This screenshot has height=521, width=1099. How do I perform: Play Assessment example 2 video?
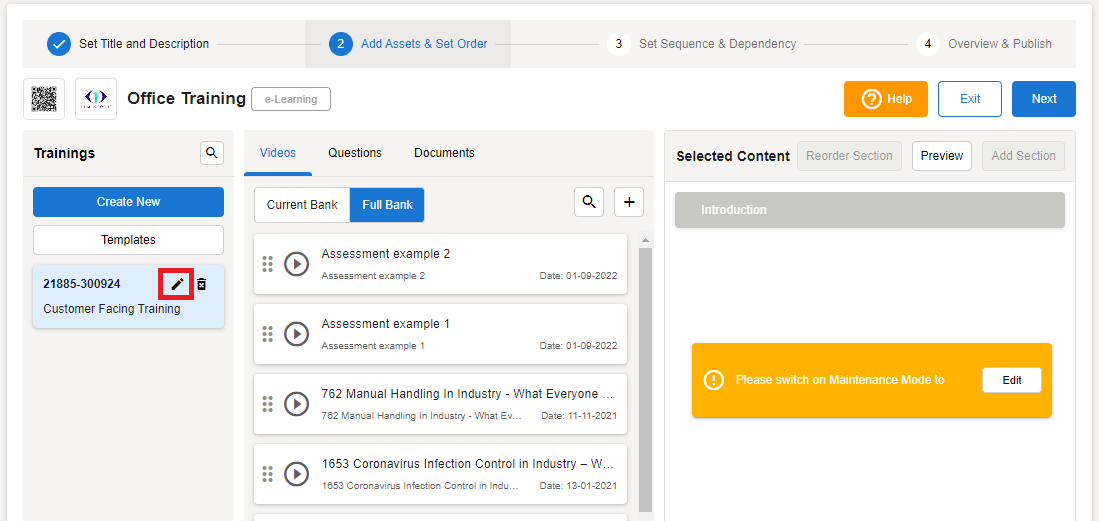[296, 264]
